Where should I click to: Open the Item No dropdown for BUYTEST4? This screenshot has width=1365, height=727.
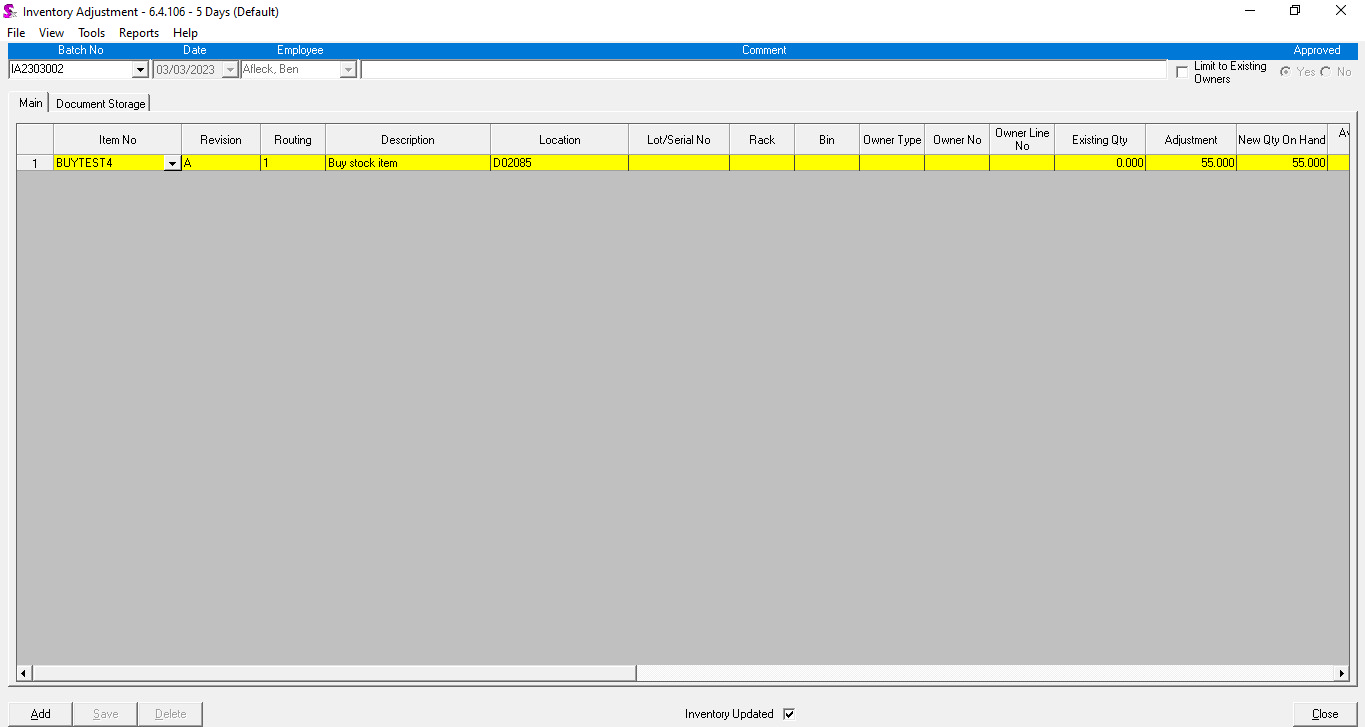[x=172, y=163]
